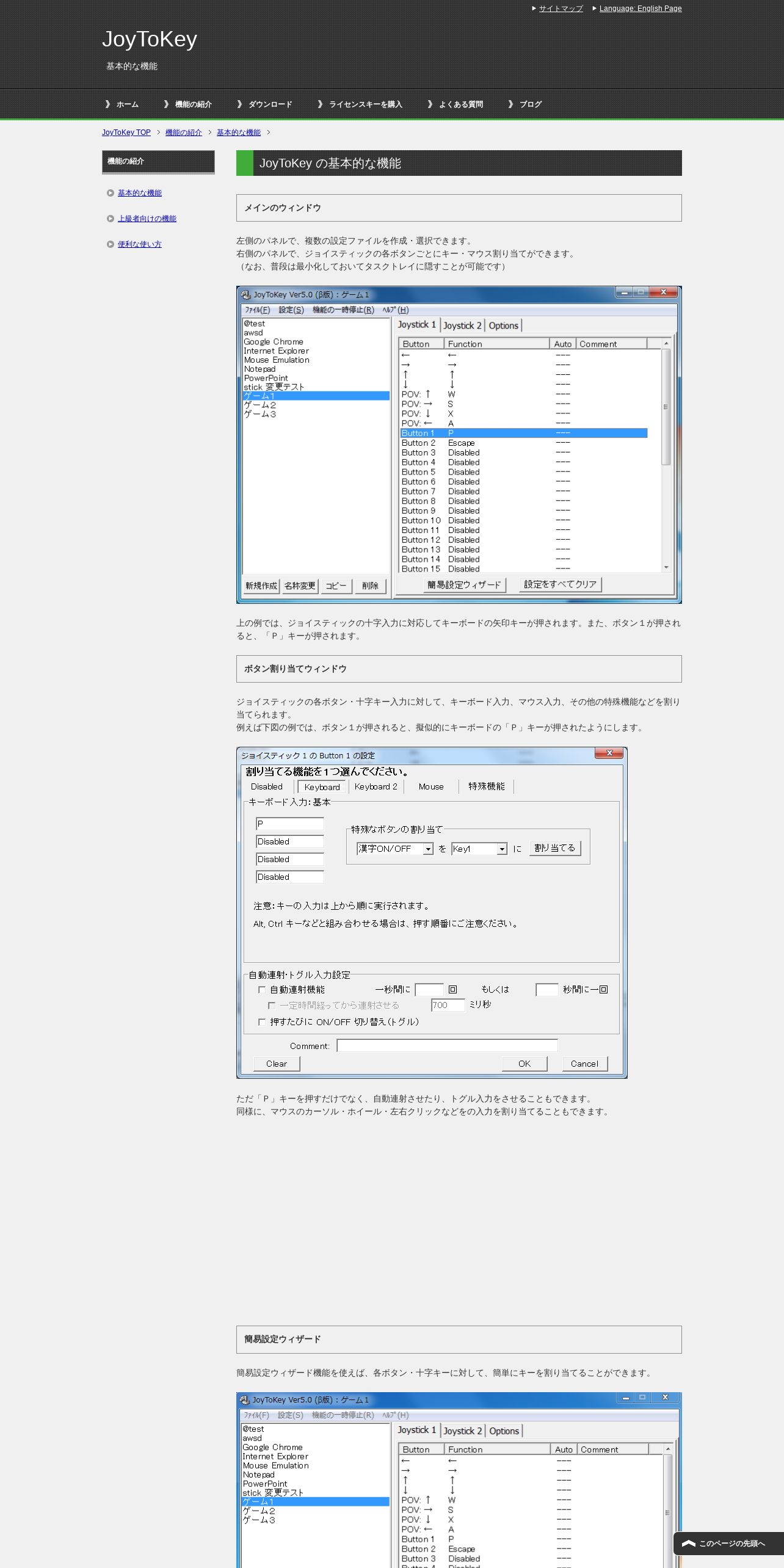Open 上級者向けの機能 in the sidebar
The height and width of the screenshot is (1568, 784).
pos(147,219)
